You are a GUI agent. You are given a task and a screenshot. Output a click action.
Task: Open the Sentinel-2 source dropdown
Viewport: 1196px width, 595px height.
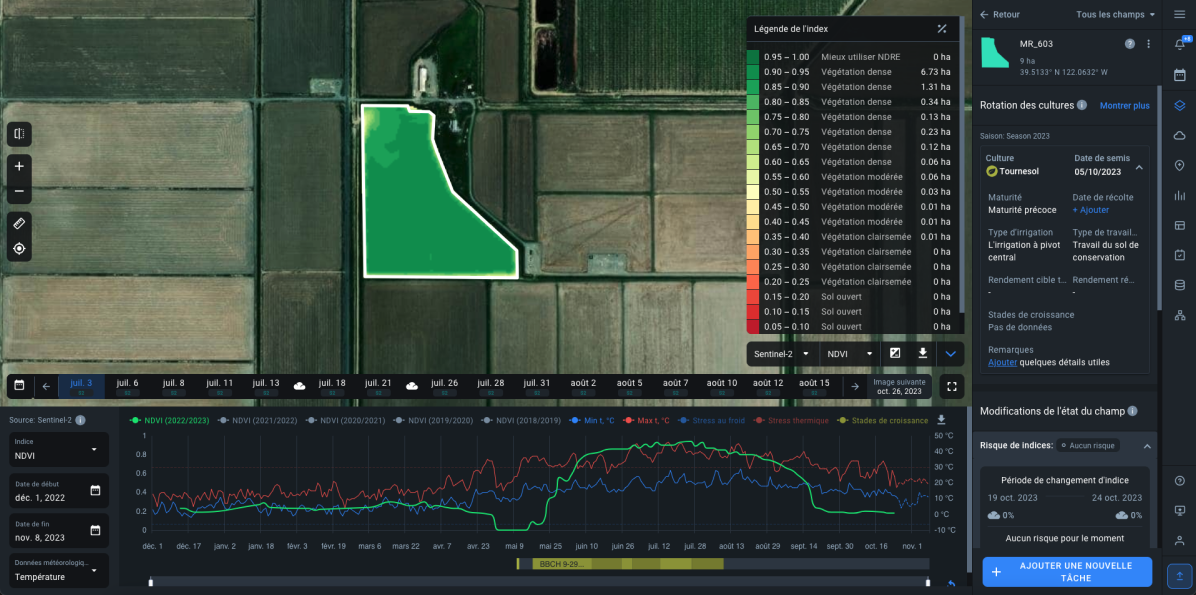point(782,354)
